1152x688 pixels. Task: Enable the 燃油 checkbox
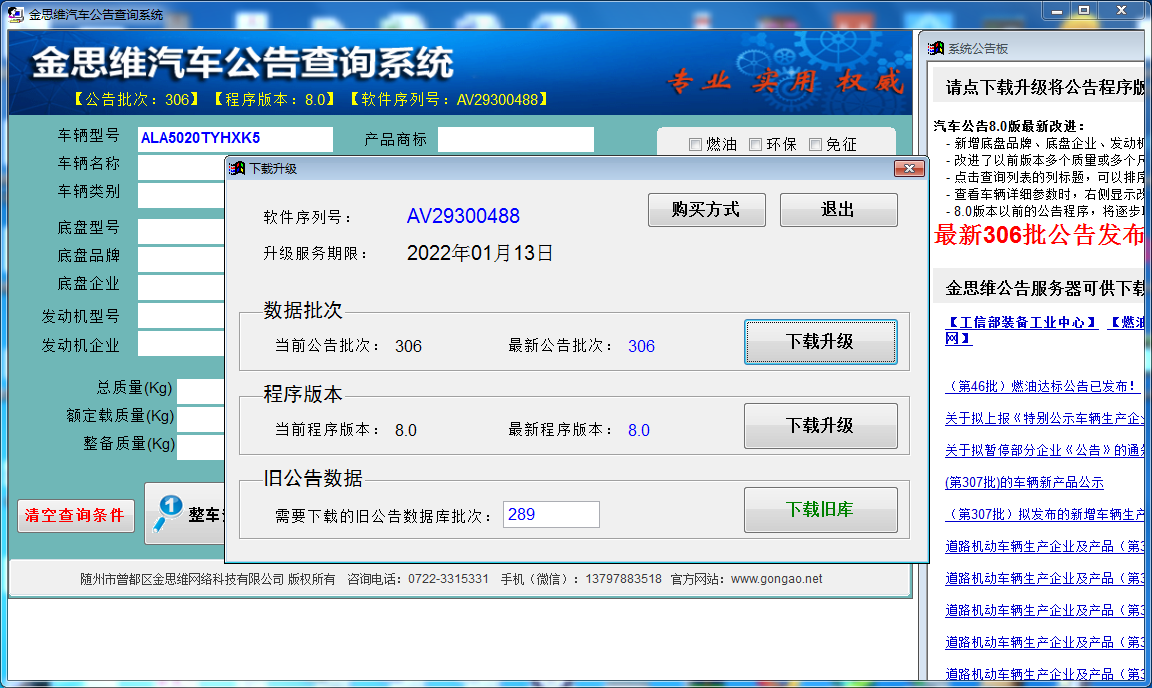[x=695, y=144]
